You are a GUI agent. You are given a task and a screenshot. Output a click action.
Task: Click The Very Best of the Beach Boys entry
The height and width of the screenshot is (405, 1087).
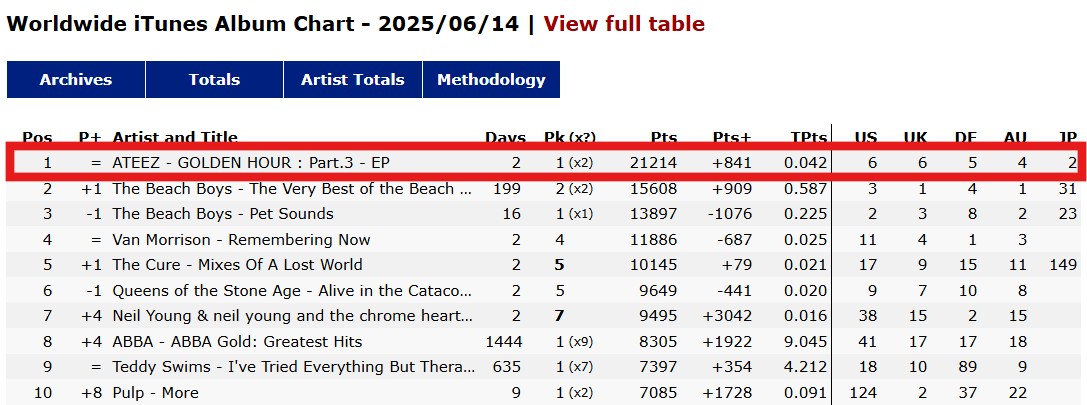click(x=293, y=189)
